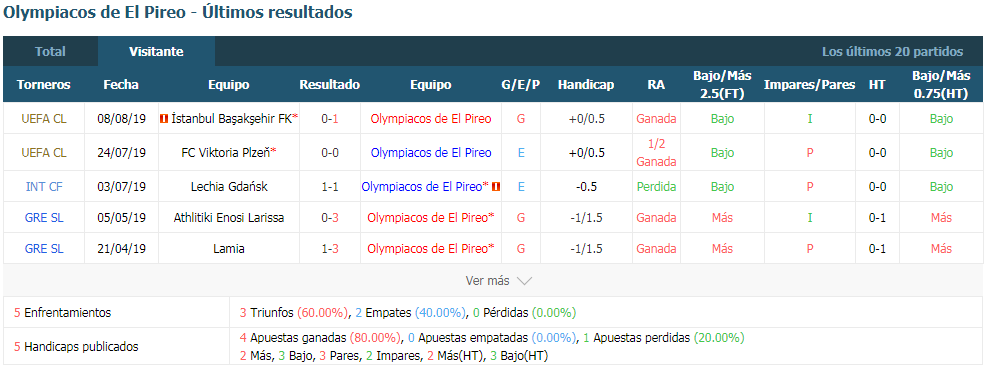This screenshot has height=368, width=989.
Task: Click the Handicap column header
Action: (x=586, y=85)
